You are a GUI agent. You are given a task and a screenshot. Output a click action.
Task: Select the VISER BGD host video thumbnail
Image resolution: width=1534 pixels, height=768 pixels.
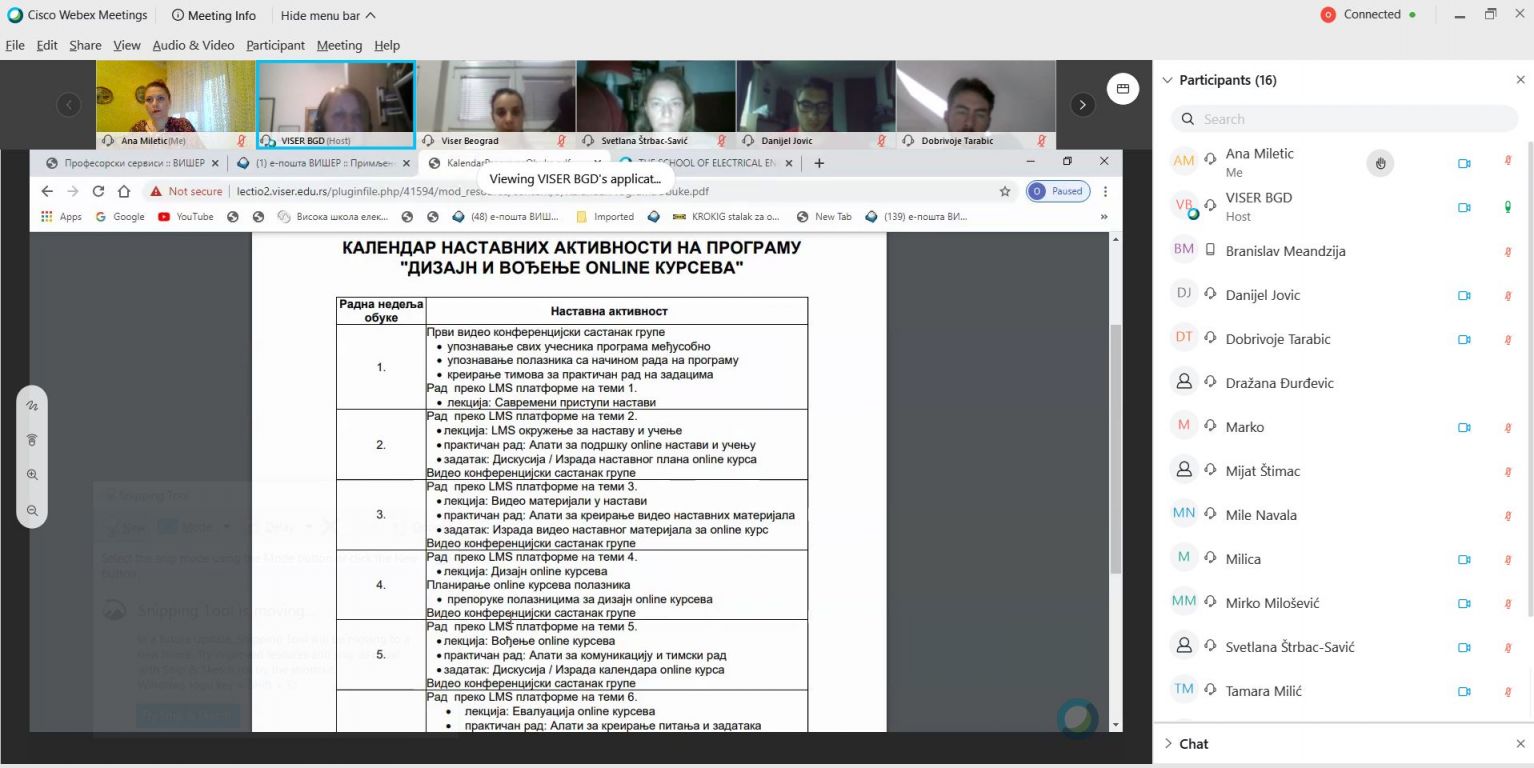pyautogui.click(x=335, y=104)
